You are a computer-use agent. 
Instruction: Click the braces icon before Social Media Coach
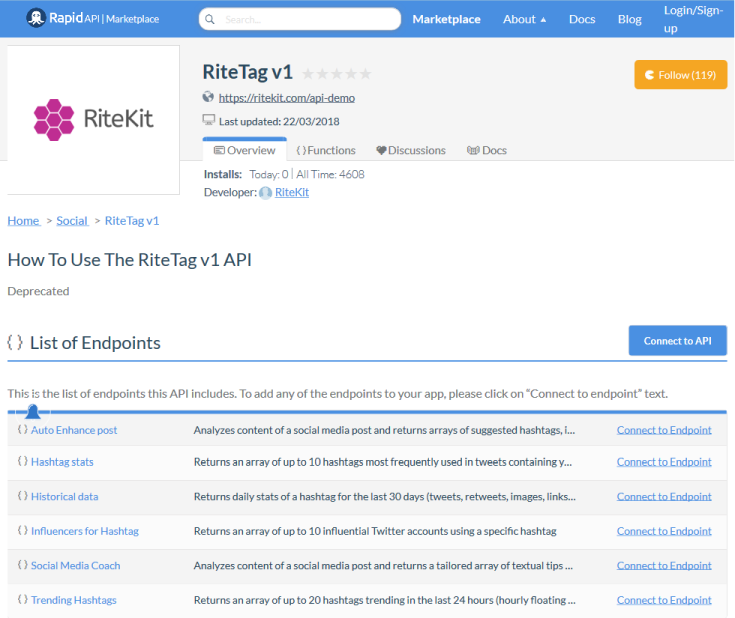(x=22, y=565)
